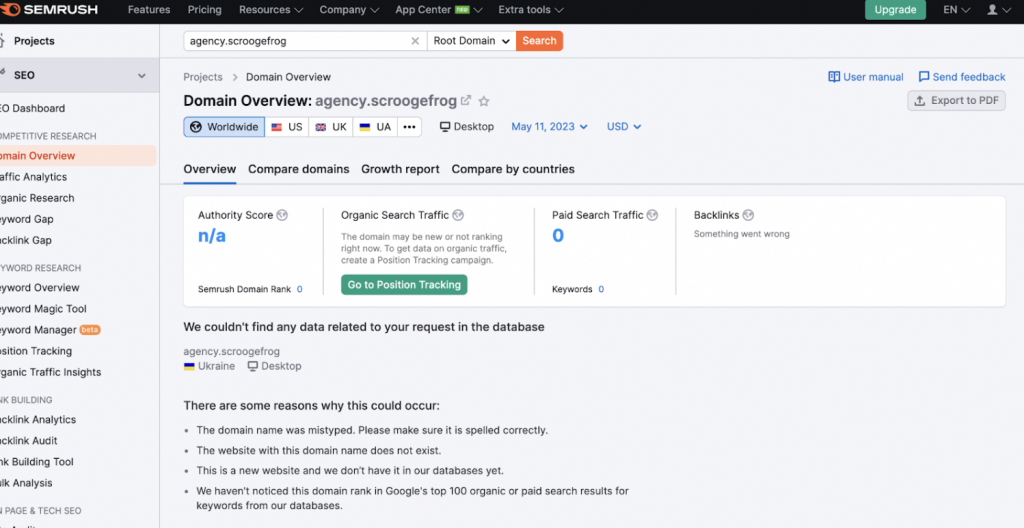Click the info icon next to Organic Search Traffic
1024x528 pixels.
coord(458,215)
